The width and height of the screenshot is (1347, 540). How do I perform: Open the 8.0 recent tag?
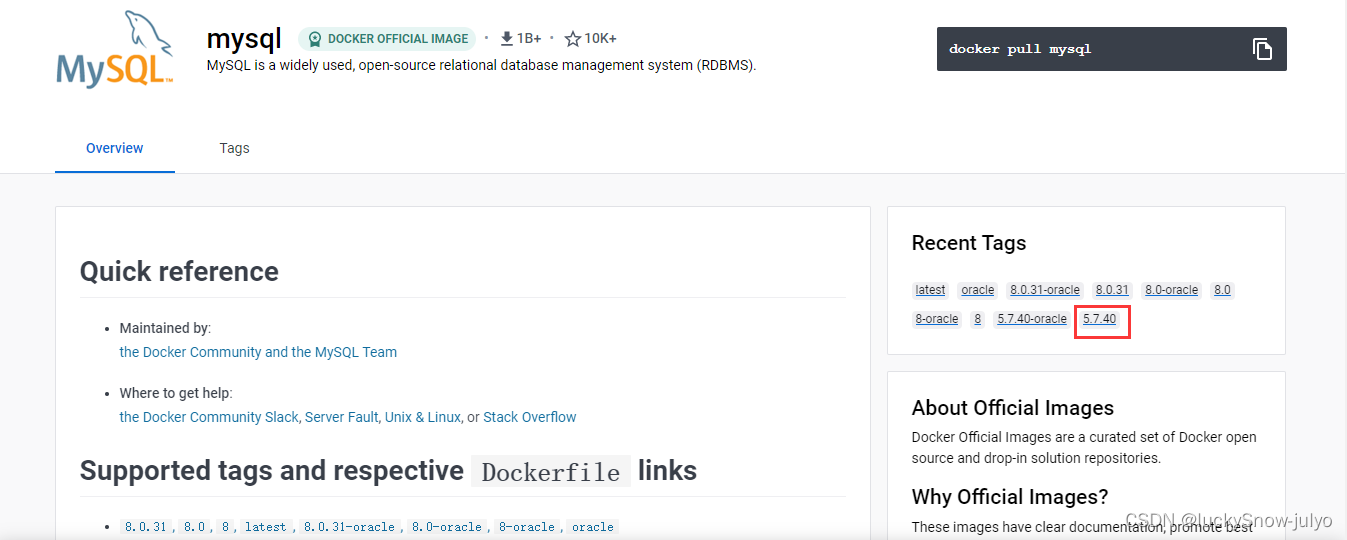click(x=1222, y=290)
